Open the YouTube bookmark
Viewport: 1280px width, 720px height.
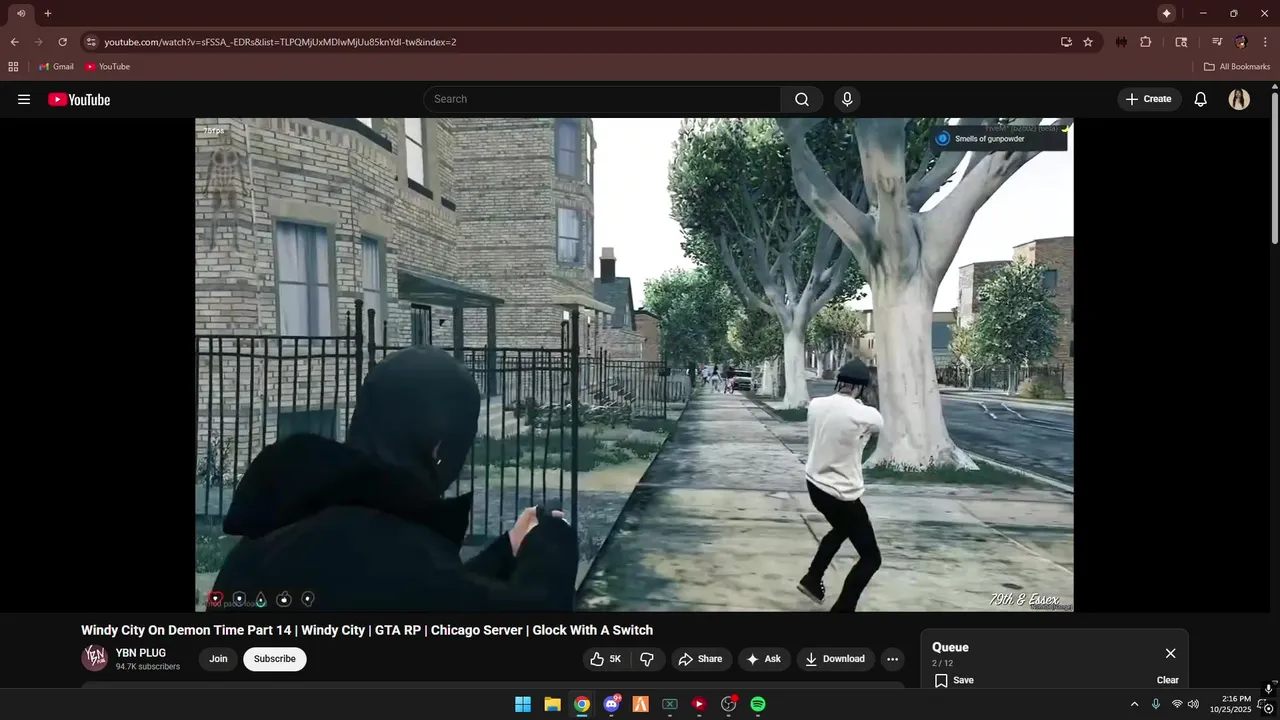pos(107,66)
